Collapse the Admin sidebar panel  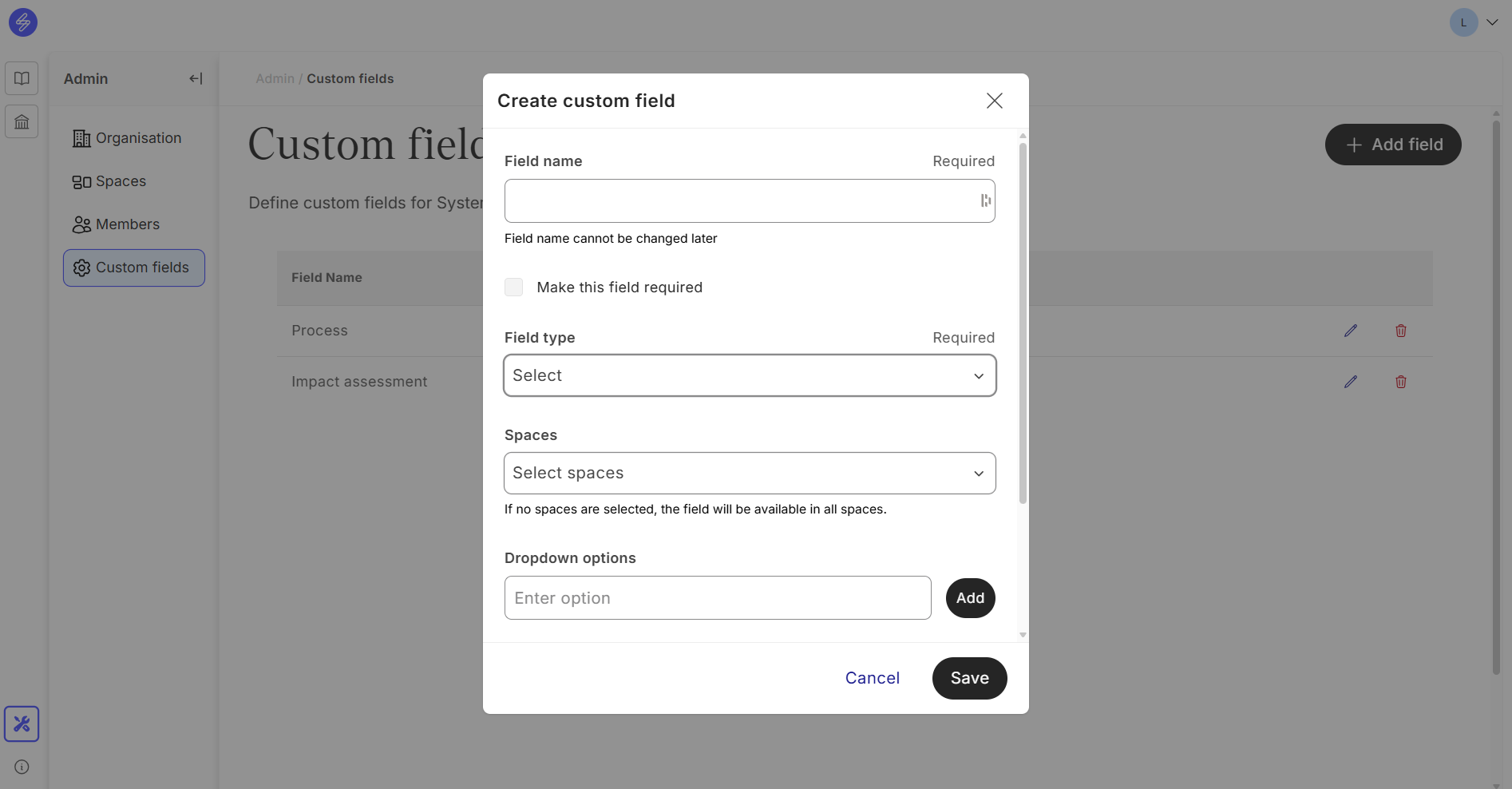[196, 78]
